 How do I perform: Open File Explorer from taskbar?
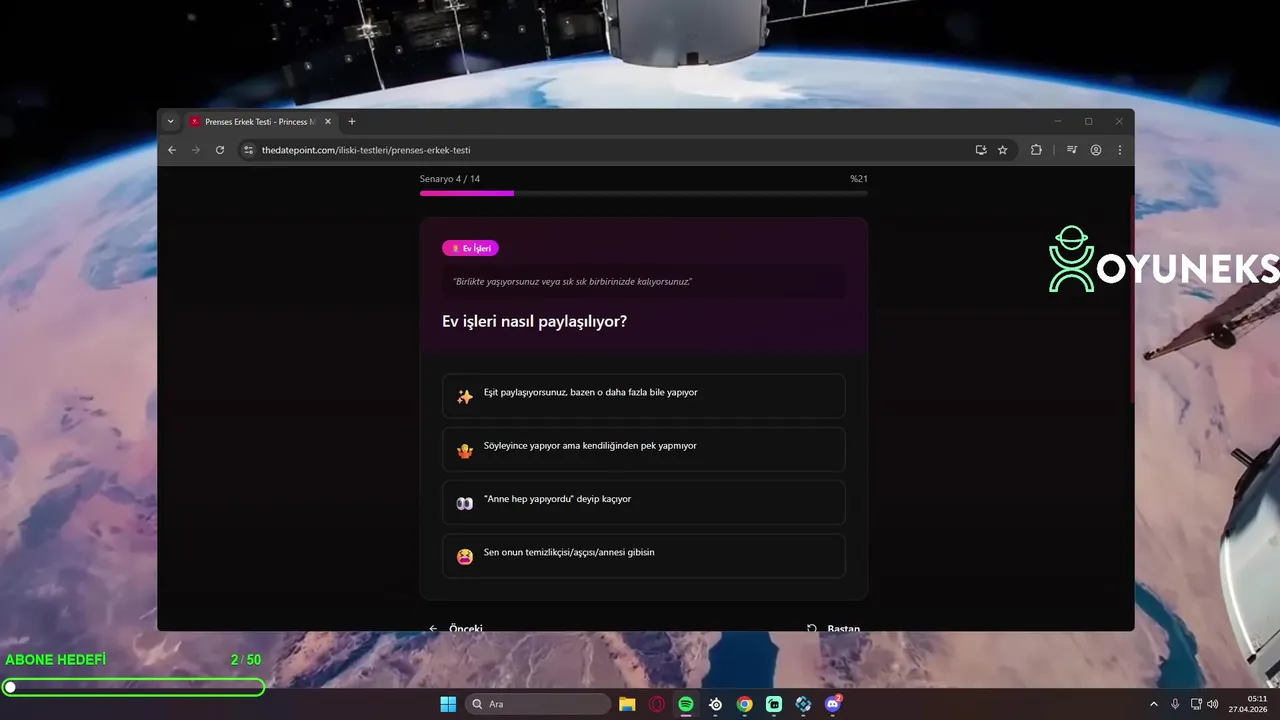(x=627, y=704)
